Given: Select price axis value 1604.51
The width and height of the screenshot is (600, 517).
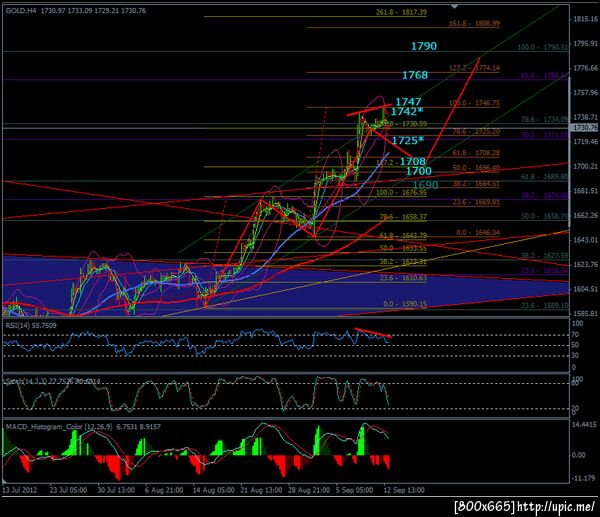Looking at the screenshot, I should [585, 289].
